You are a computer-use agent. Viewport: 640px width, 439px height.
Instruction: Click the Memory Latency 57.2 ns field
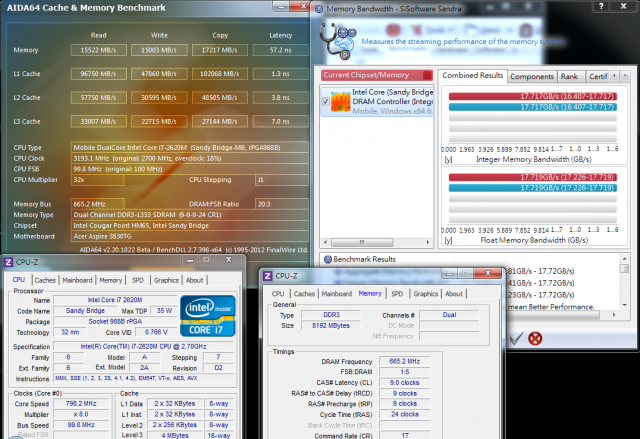pyautogui.click(x=280, y=50)
